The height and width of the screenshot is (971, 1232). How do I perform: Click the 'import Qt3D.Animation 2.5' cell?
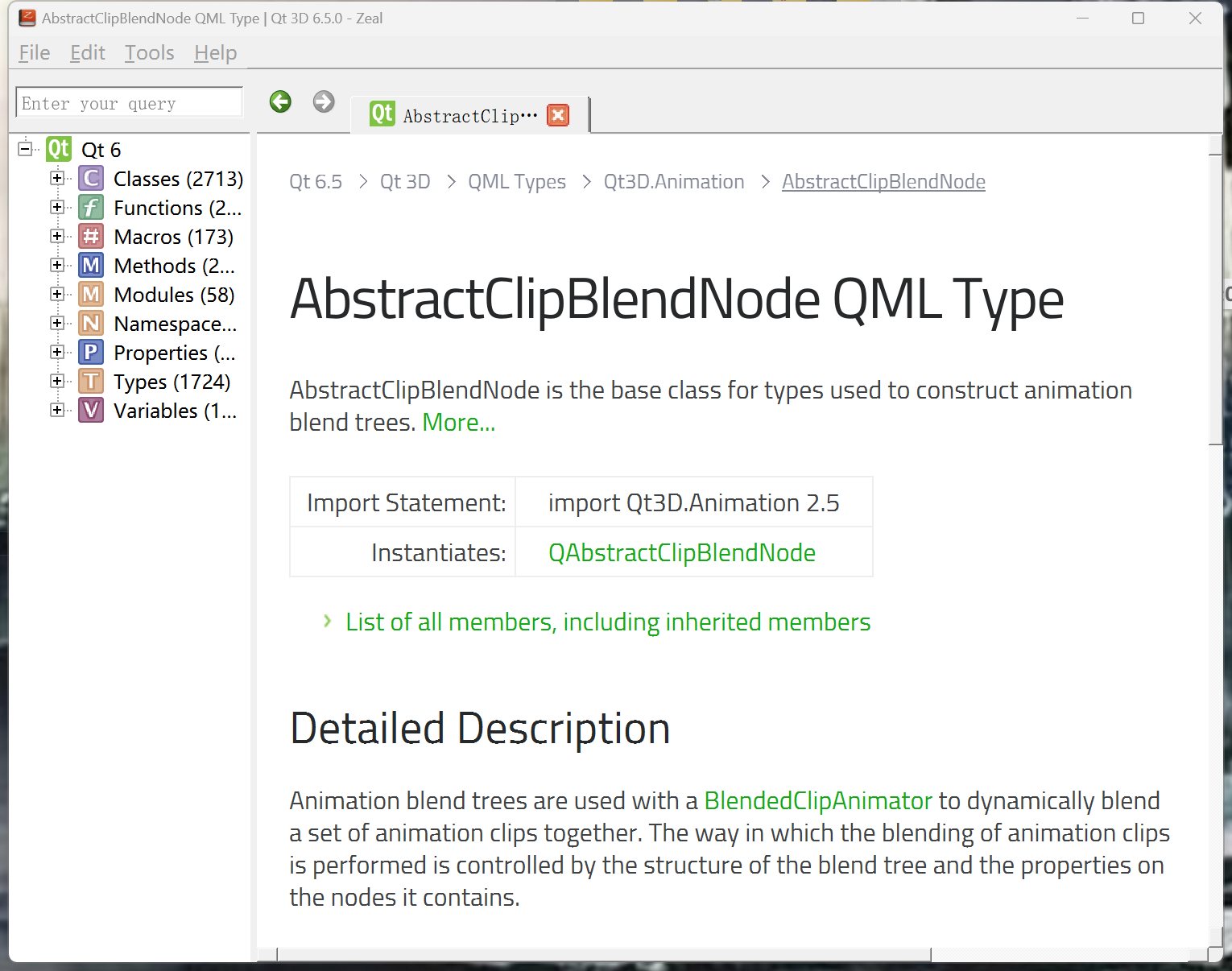pos(693,502)
